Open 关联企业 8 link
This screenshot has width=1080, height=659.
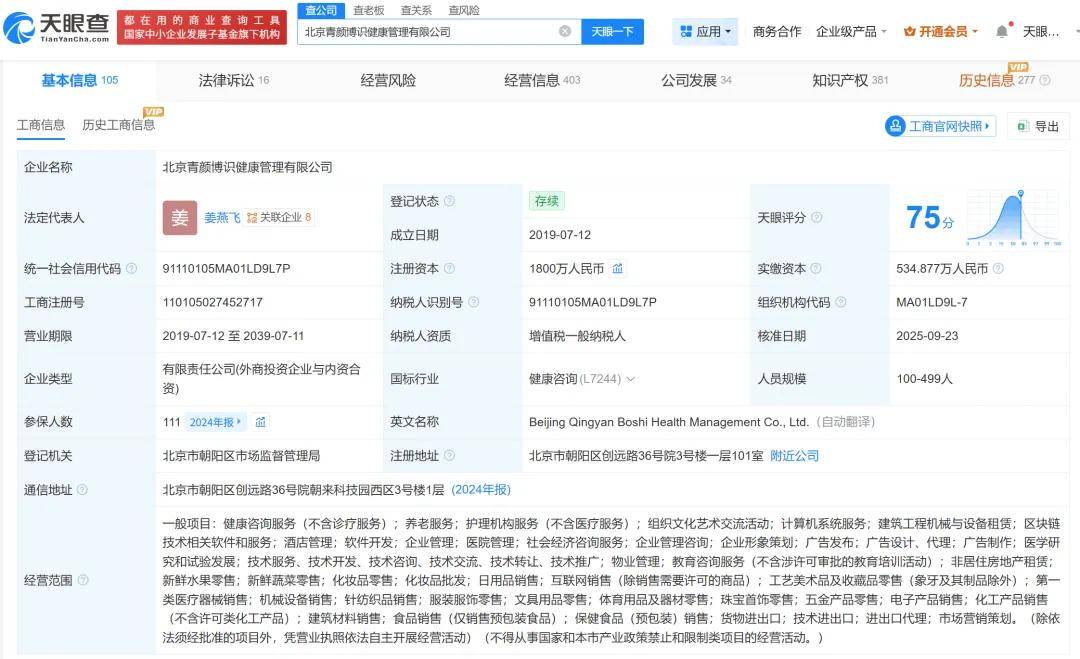click(x=279, y=218)
